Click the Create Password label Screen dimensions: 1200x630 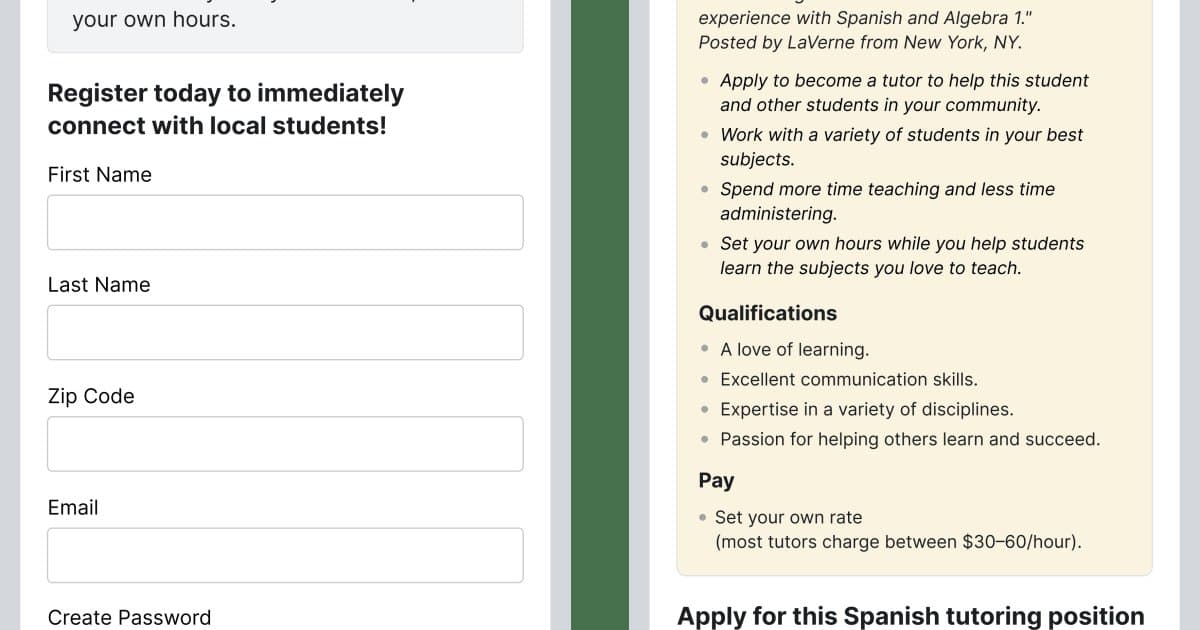[x=130, y=617]
